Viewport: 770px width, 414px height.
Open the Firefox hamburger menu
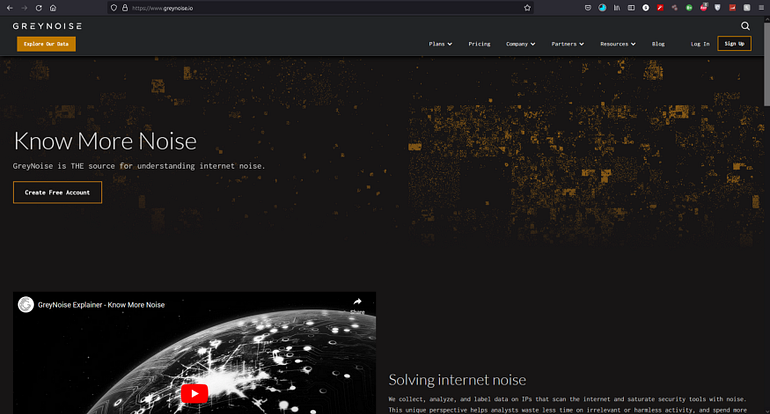(x=761, y=8)
